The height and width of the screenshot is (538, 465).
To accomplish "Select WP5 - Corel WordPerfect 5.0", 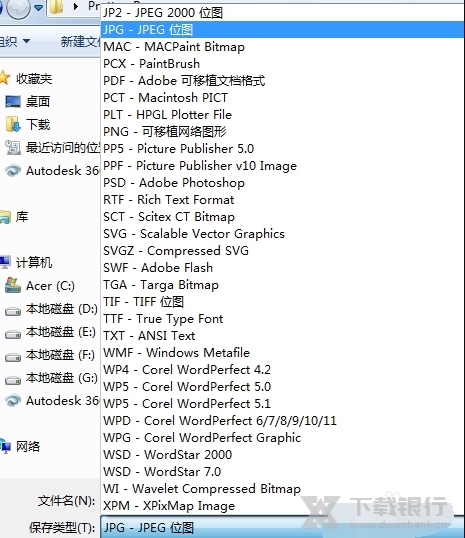I will [x=282, y=387].
